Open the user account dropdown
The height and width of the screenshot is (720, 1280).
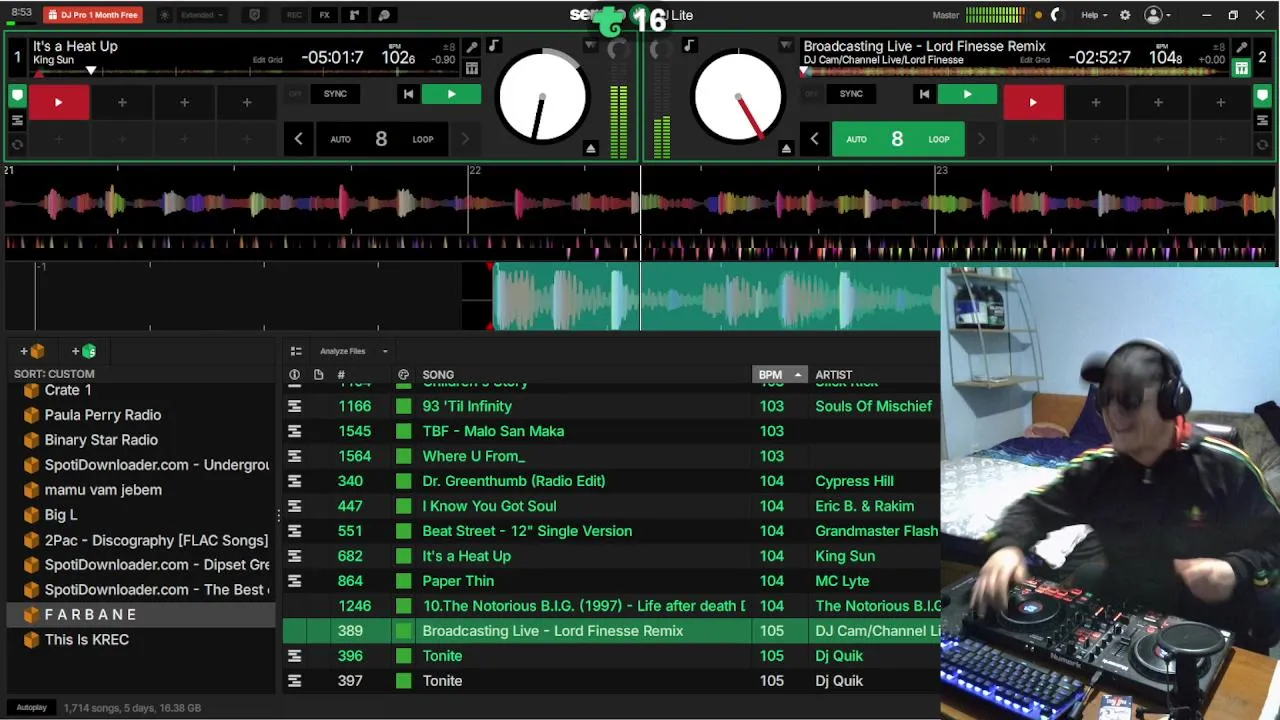point(1158,15)
